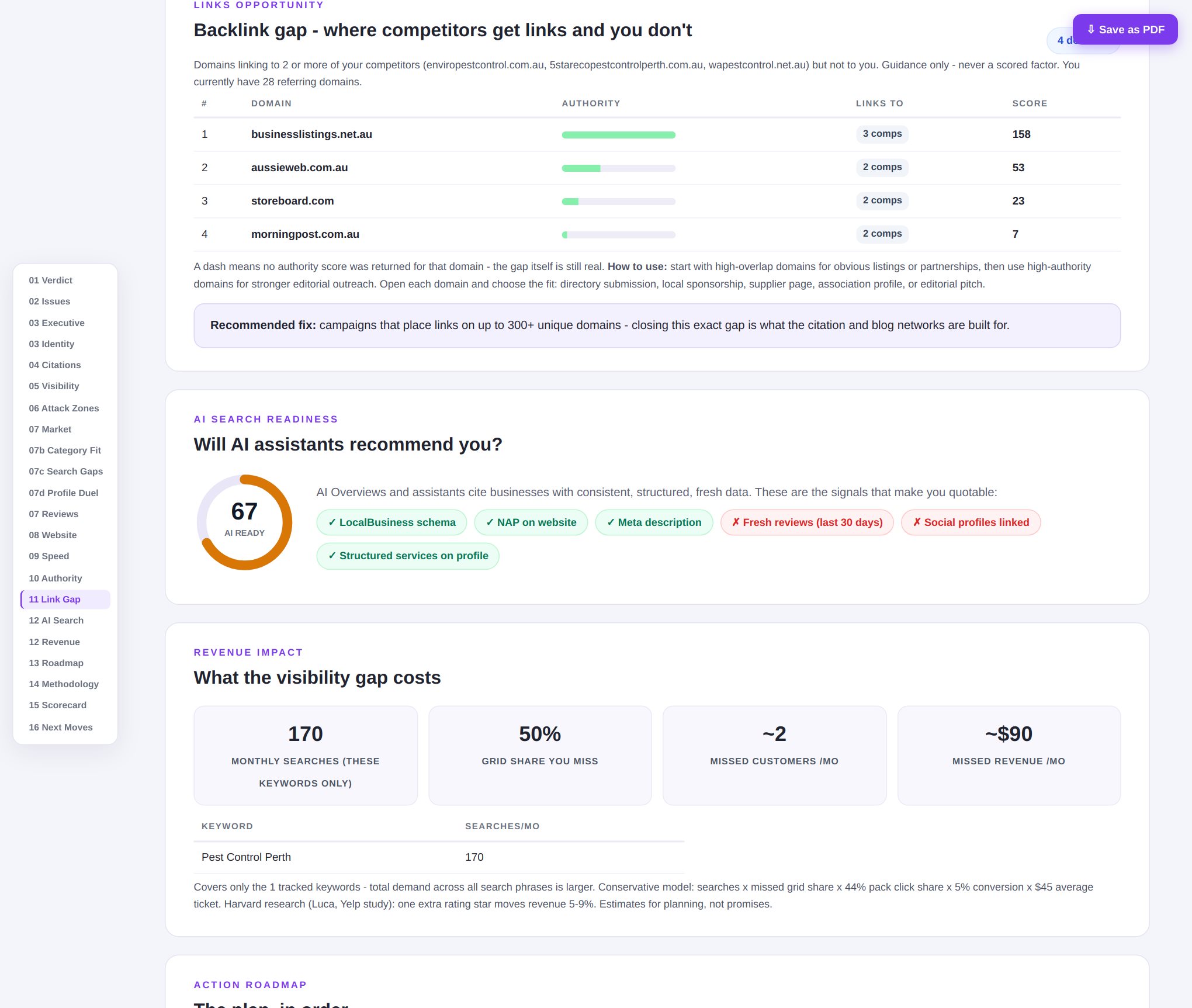Click score value 158
This screenshot has height=1008, width=1192.
pyautogui.click(x=1021, y=134)
